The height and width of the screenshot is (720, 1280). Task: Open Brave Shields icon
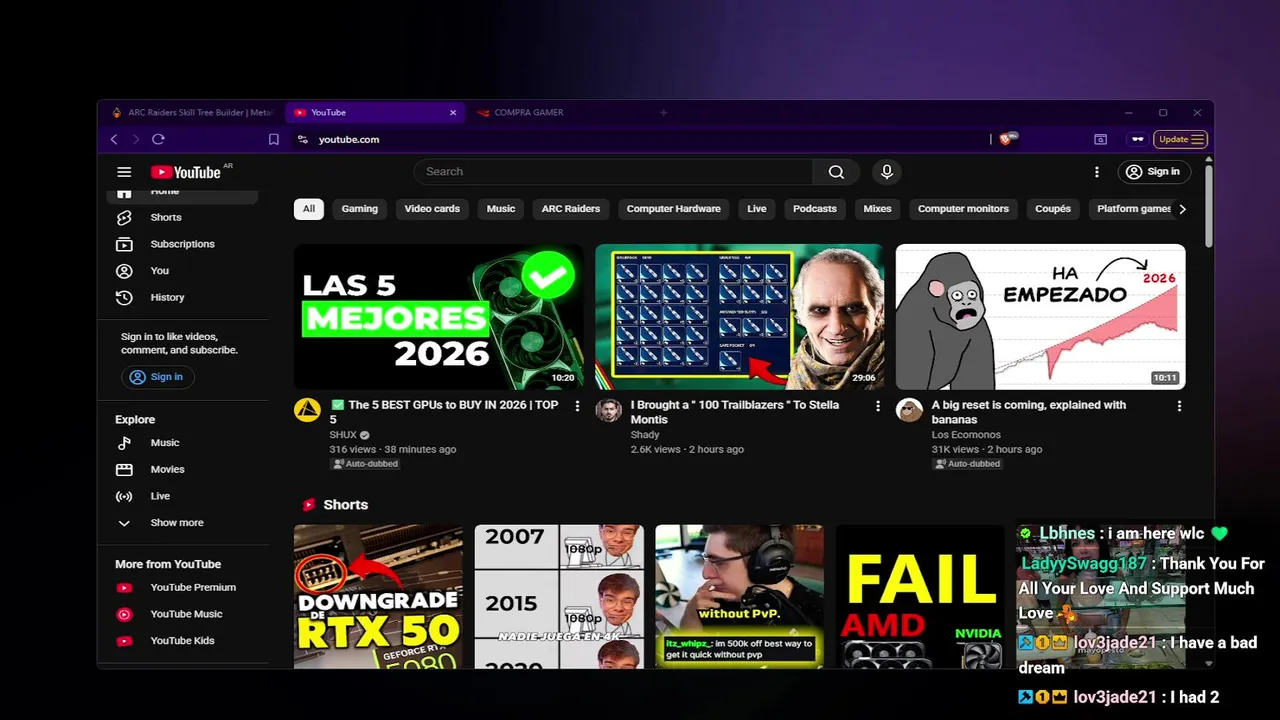pyautogui.click(x=1007, y=139)
